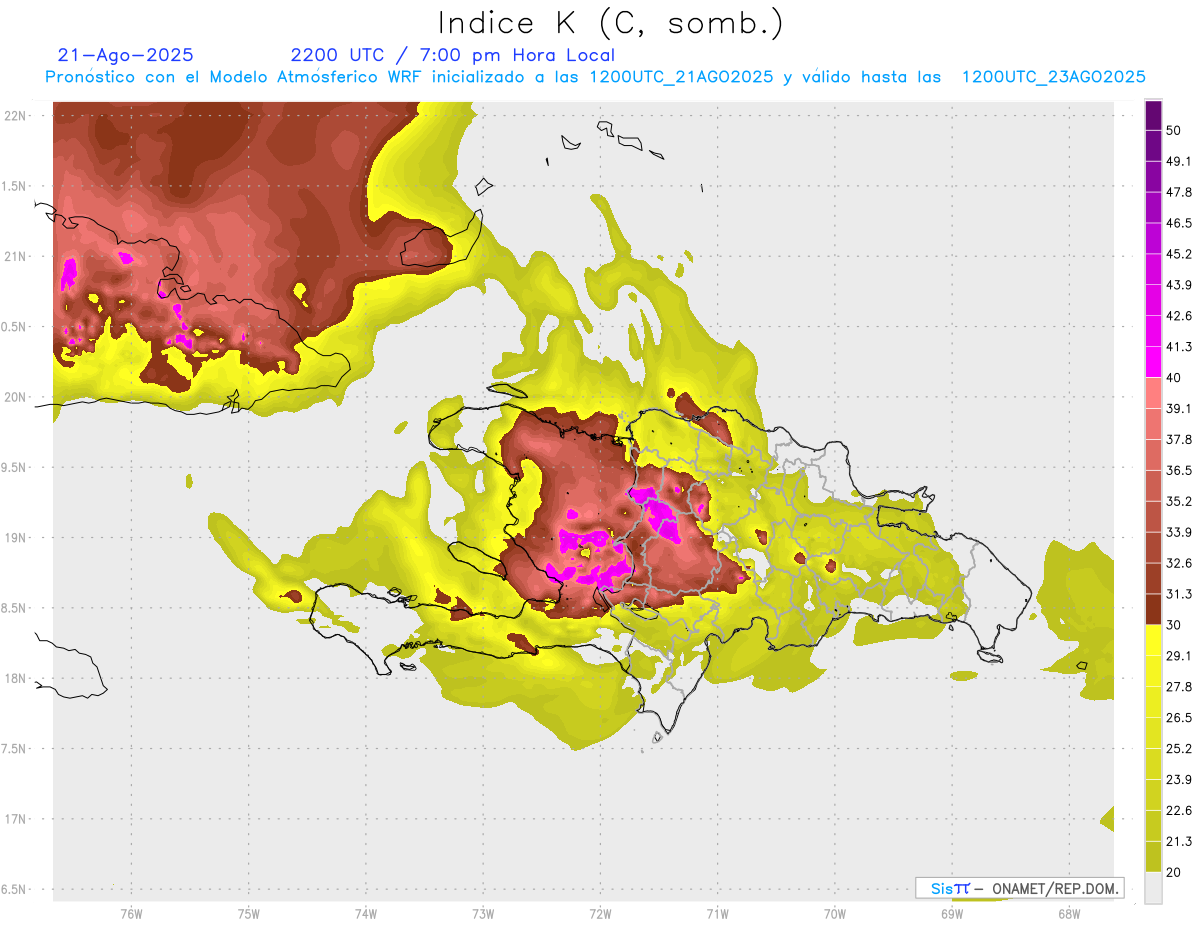Screen dimensions: 1200x927
Task: Click the "72W" longitude label
Action: click(600, 914)
